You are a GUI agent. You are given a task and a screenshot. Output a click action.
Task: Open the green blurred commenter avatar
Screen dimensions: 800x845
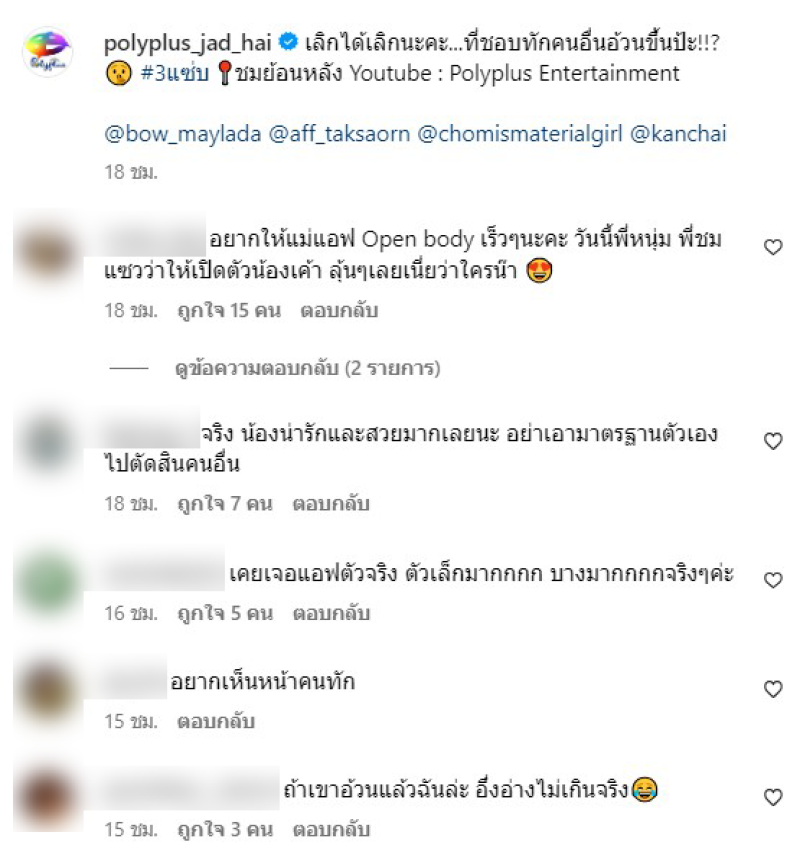coord(49,583)
